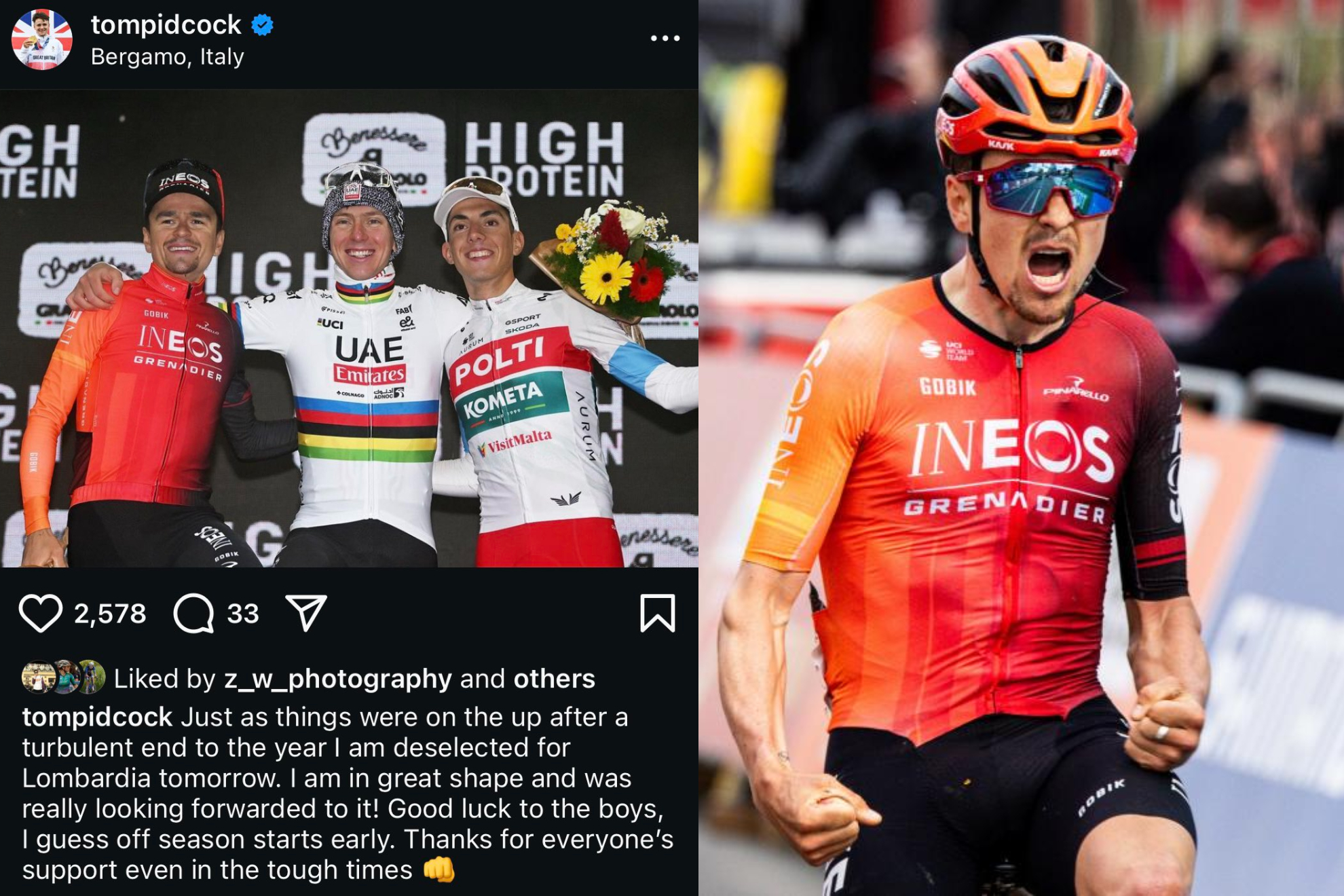This screenshot has width=1344, height=896.
Task: Click the first liker avatar
Action: click(x=37, y=677)
